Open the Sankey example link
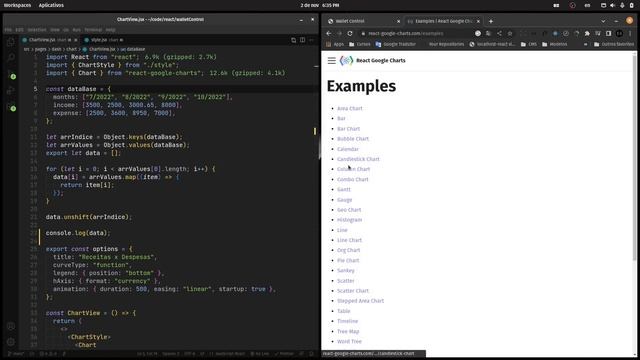Screen dimensions: 640x360 coord(346,270)
